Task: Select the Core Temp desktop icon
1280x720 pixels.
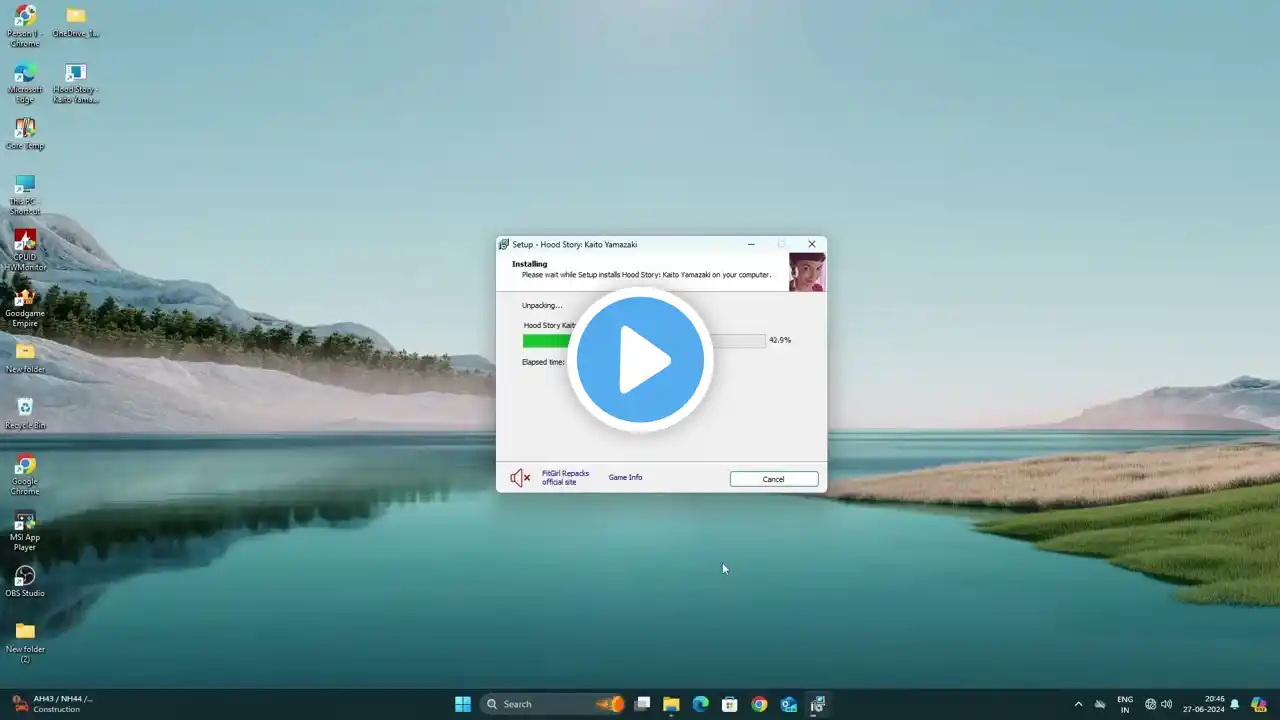Action: [x=25, y=134]
